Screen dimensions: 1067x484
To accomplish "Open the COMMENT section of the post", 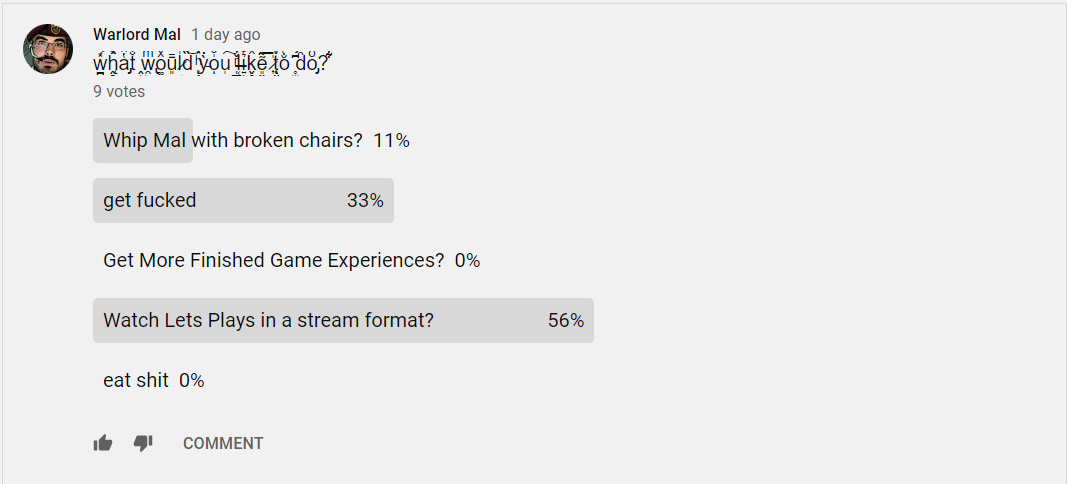I will [223, 443].
